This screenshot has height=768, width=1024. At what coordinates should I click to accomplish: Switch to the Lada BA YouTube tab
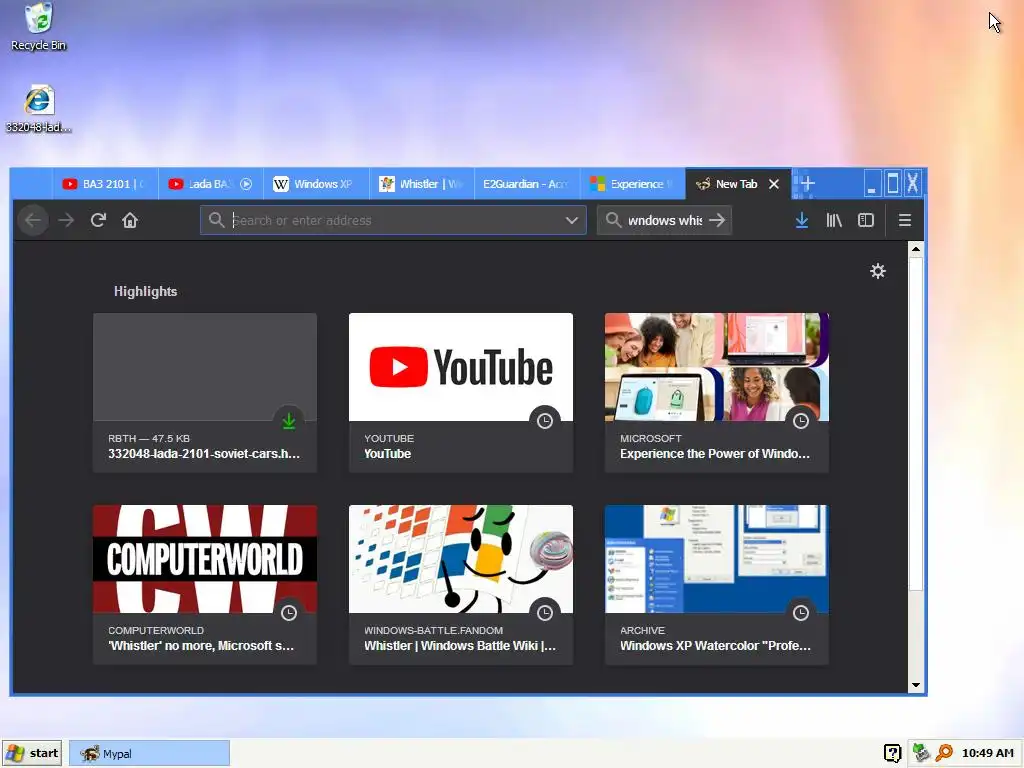pos(210,184)
